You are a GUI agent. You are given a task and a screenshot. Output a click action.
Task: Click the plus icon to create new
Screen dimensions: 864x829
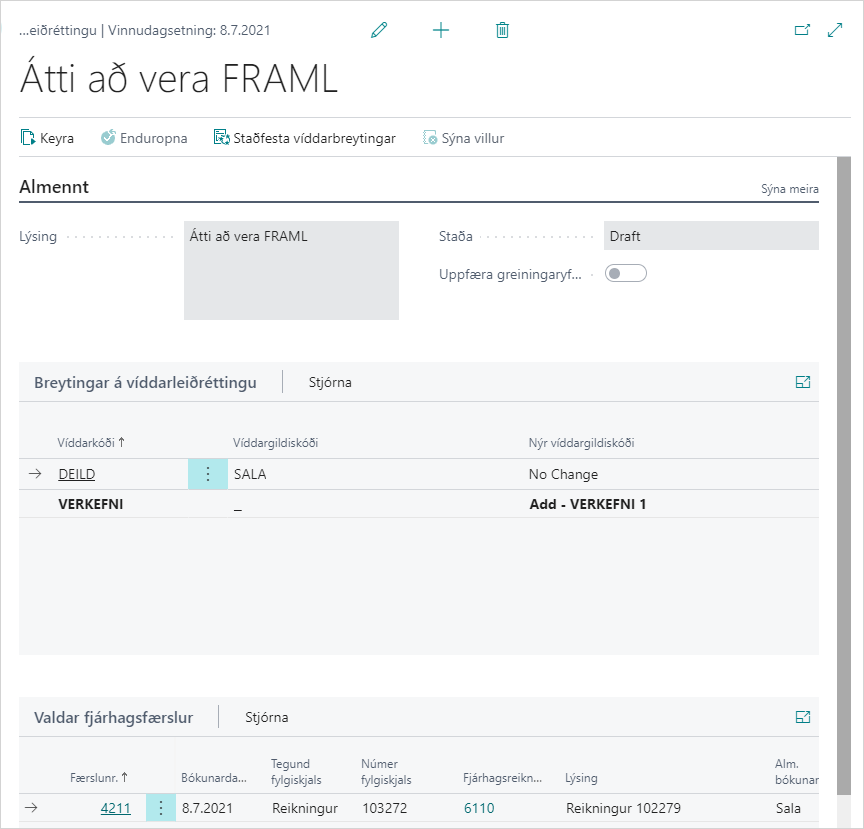pyautogui.click(x=441, y=30)
